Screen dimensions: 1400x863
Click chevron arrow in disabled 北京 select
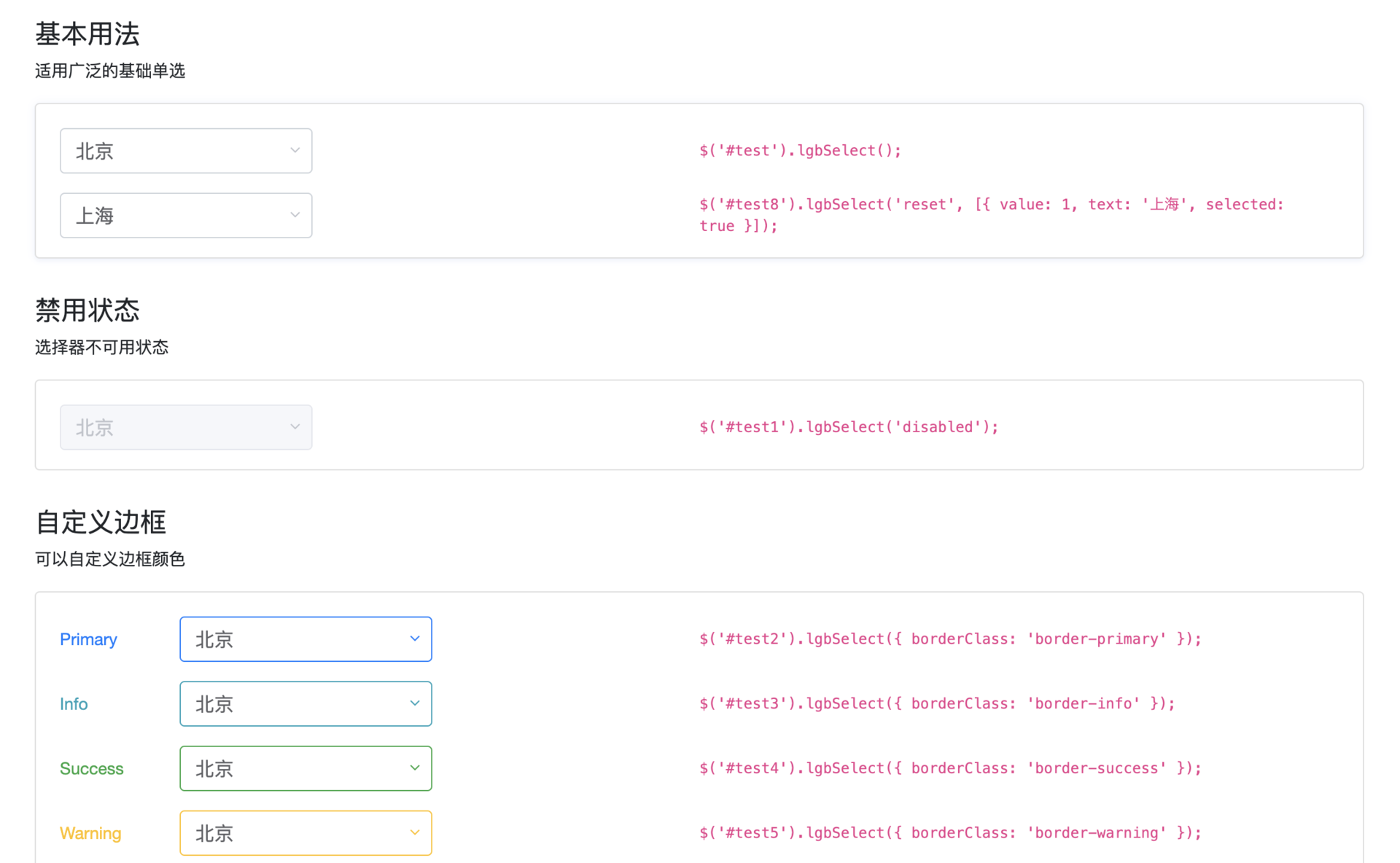(295, 427)
